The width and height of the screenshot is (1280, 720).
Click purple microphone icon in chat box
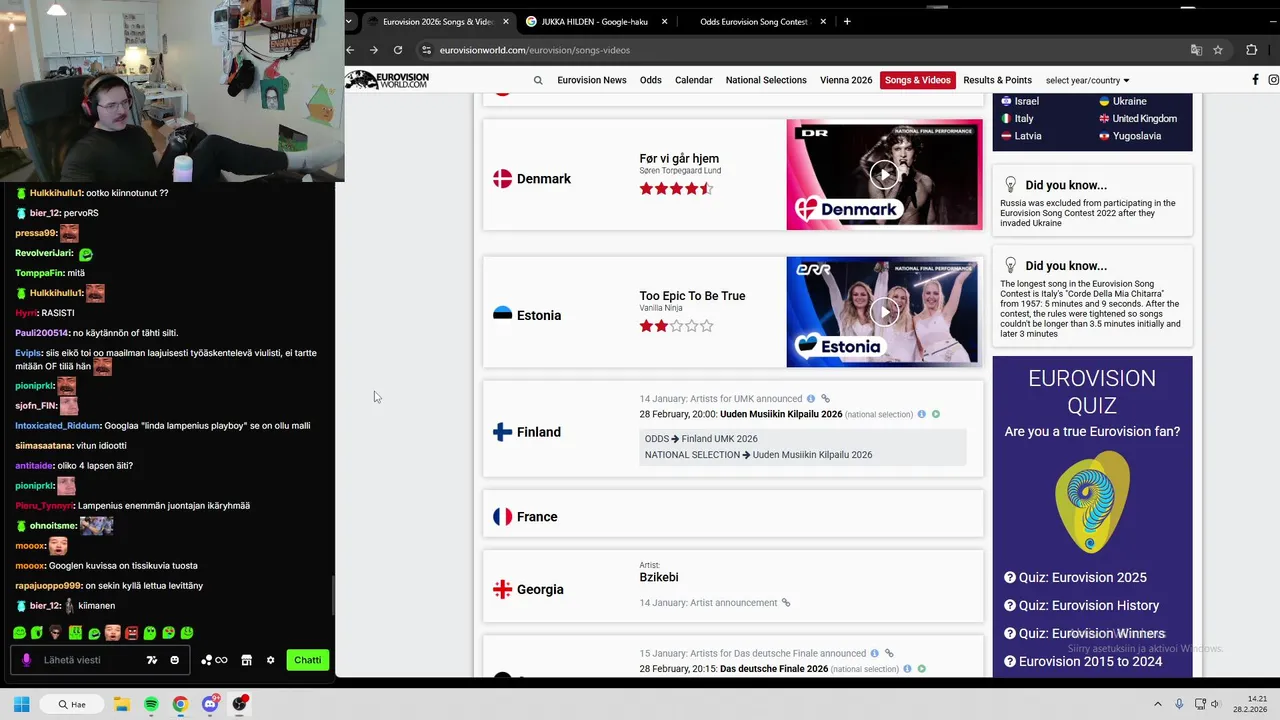27,660
